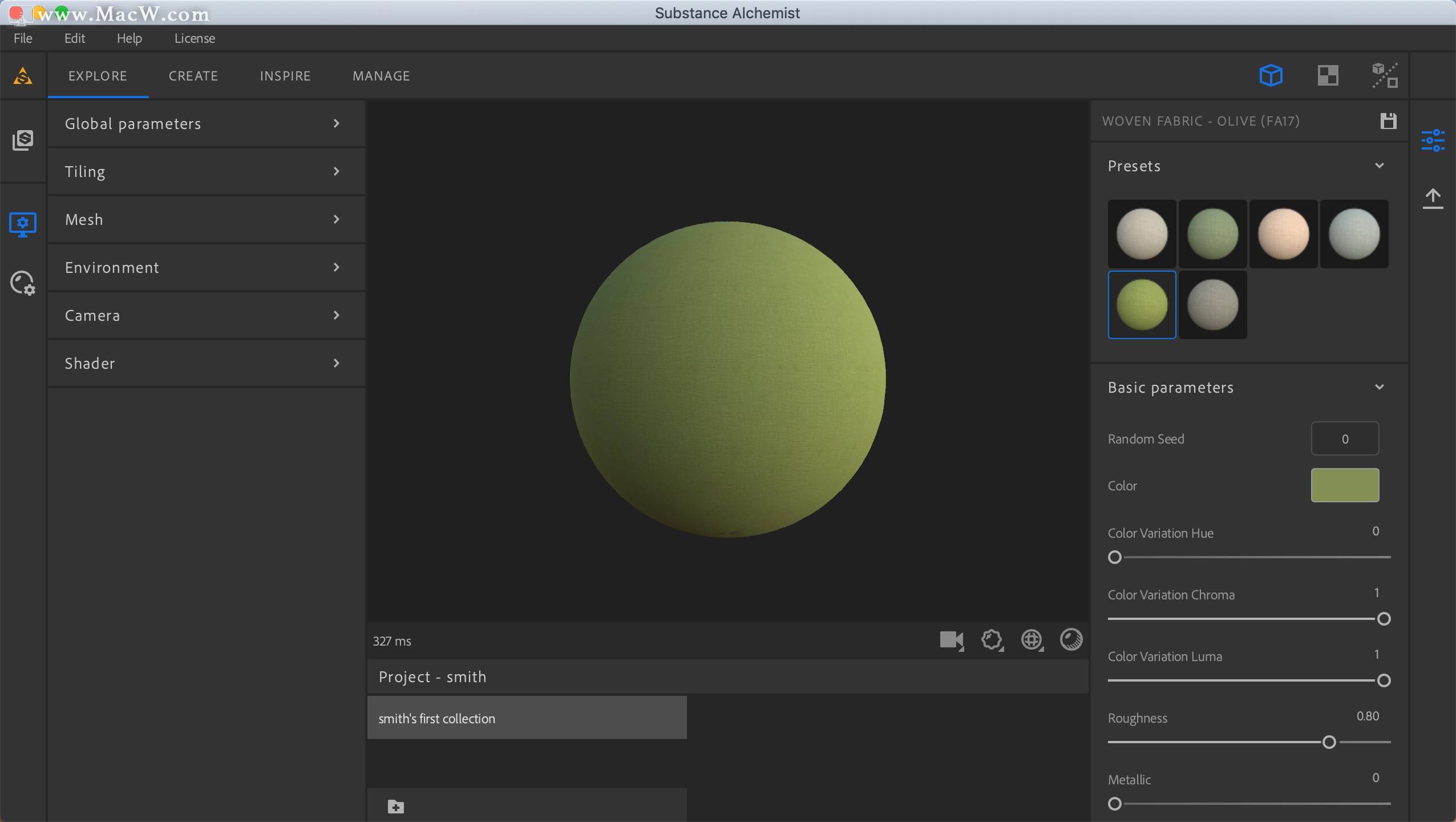Add a new collection folder
1456x822 pixels.
click(x=395, y=807)
